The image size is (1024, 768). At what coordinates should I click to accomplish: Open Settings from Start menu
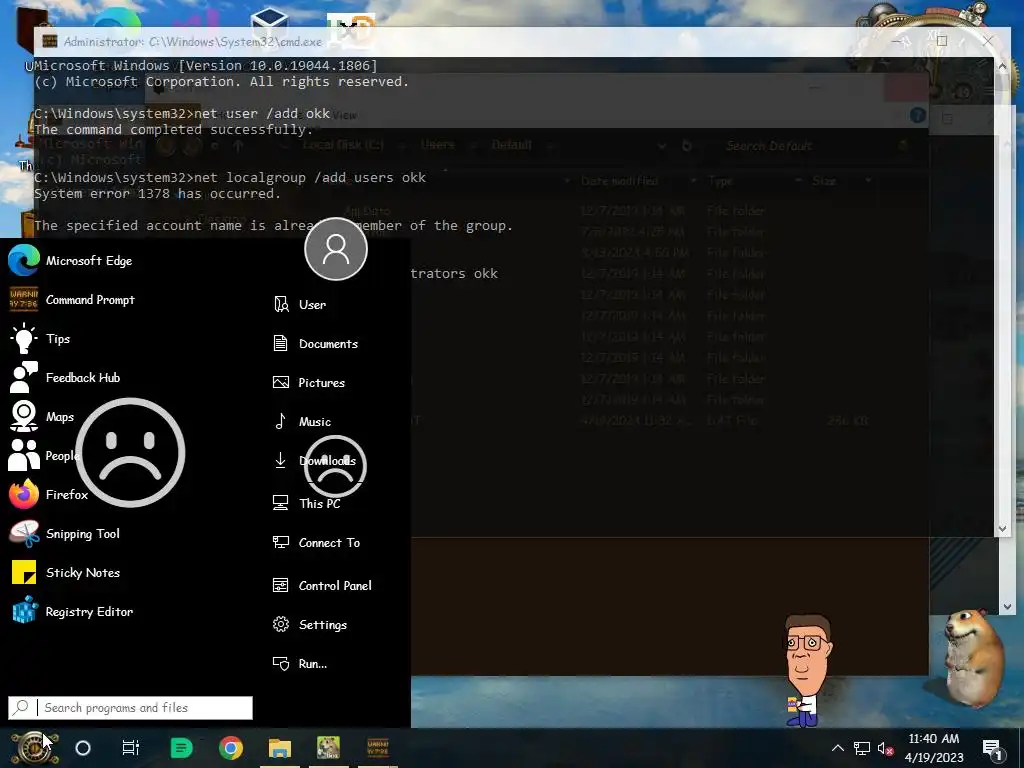click(x=310, y=625)
